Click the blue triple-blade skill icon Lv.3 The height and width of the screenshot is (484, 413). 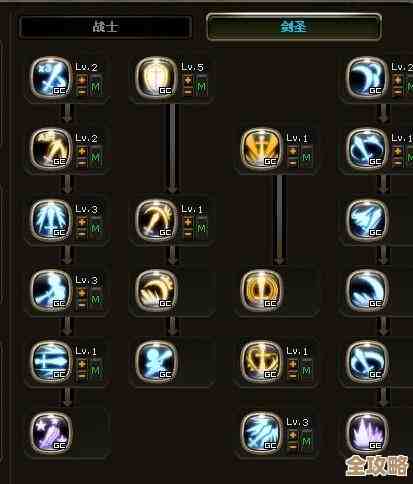tap(51, 220)
